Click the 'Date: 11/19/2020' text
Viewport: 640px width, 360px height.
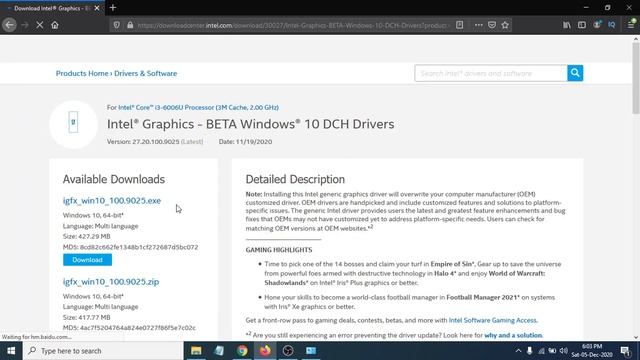[245, 142]
